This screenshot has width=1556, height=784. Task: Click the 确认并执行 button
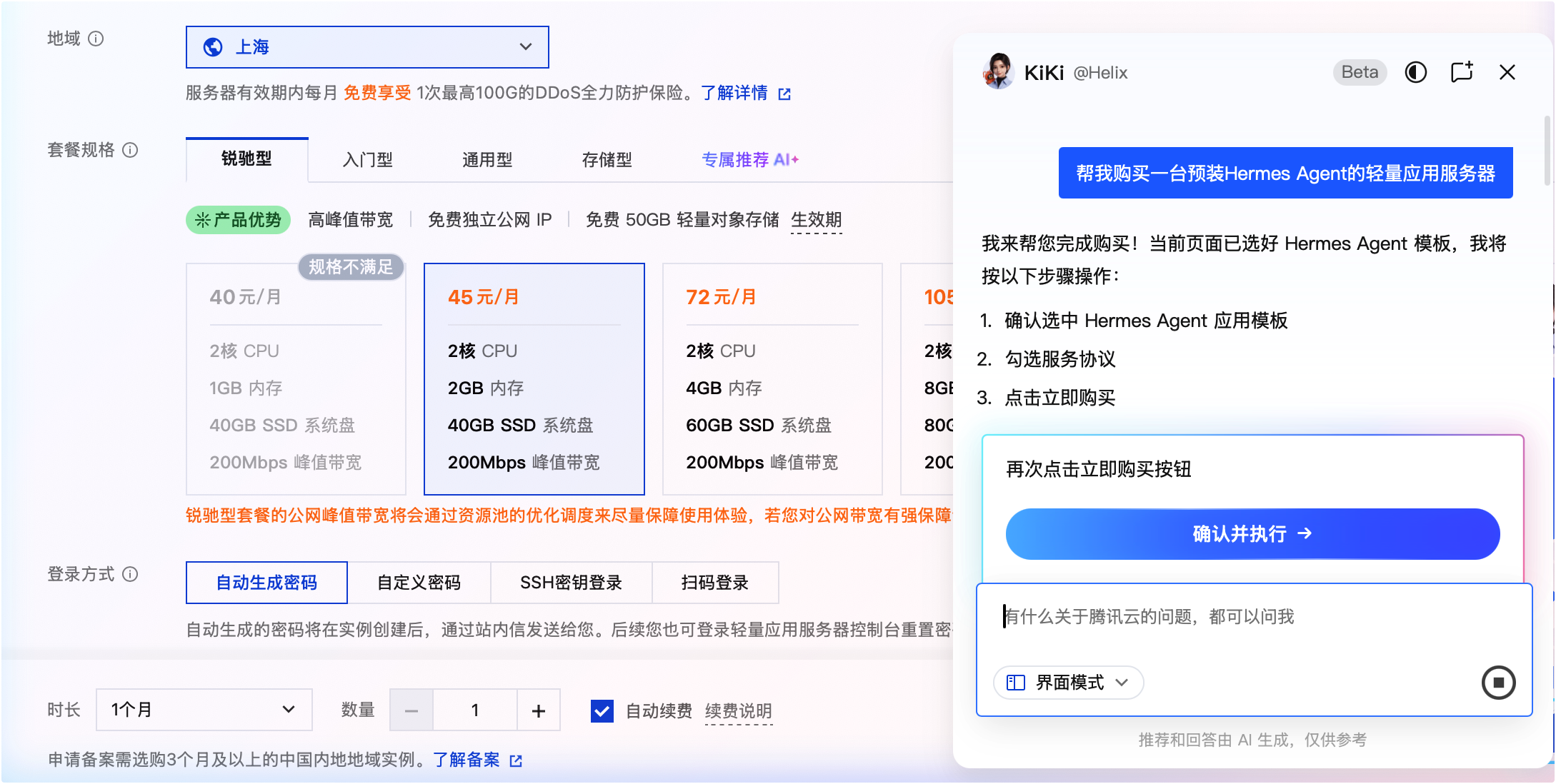pyautogui.click(x=1252, y=533)
